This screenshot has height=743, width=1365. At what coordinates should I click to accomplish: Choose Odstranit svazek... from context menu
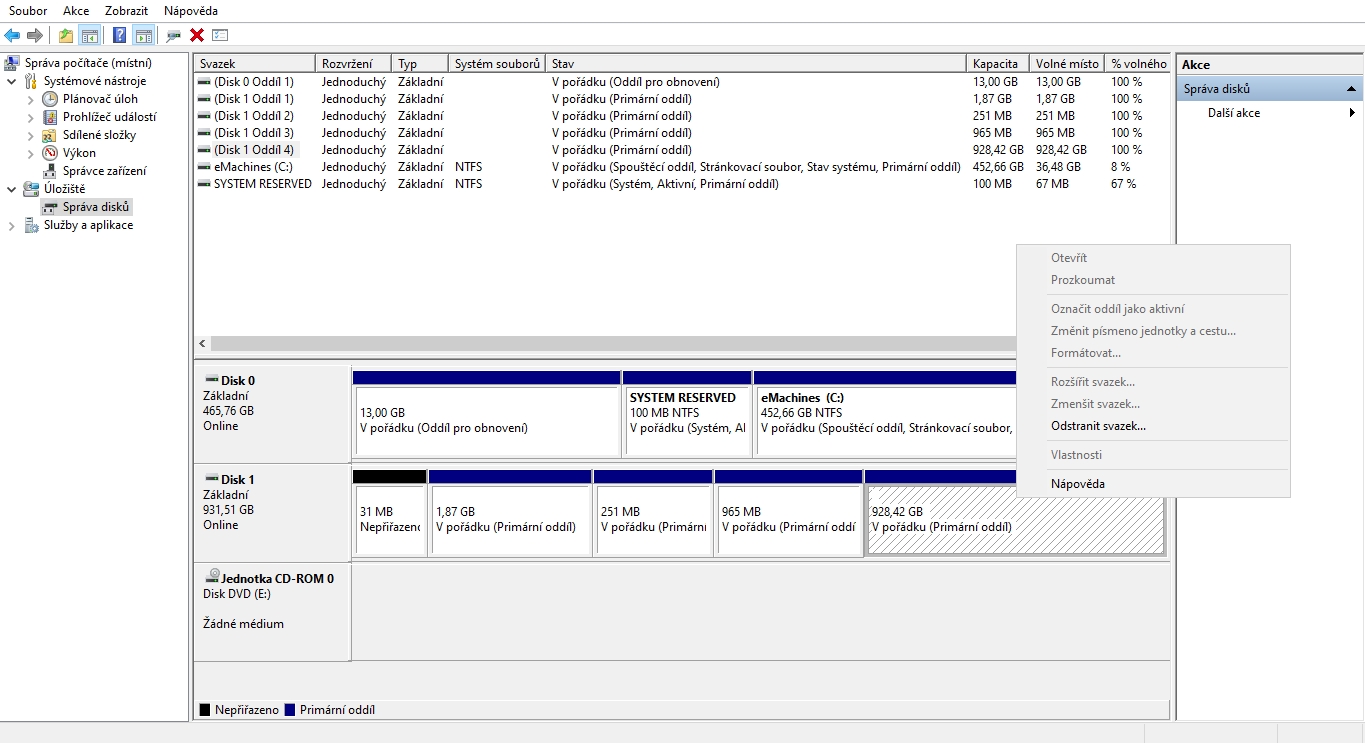coord(1098,426)
